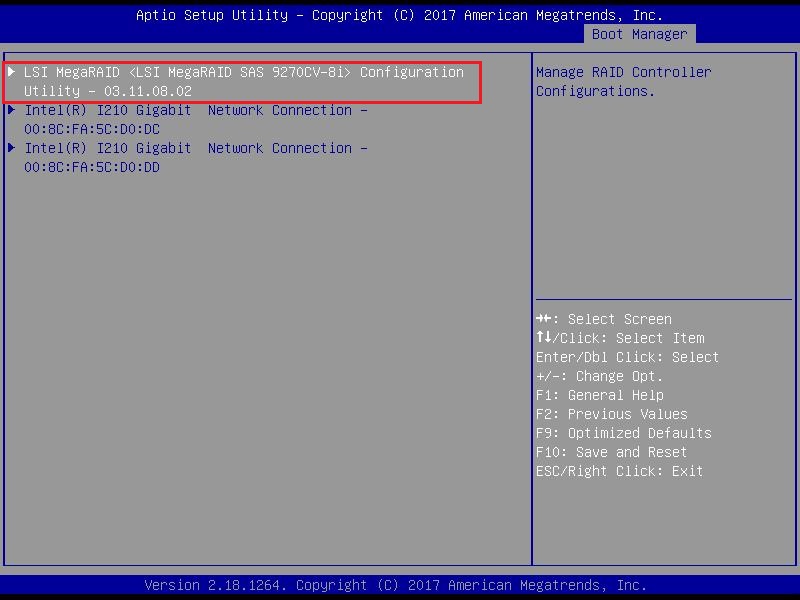The width and height of the screenshot is (800, 600).
Task: Click F9: Optimized Defaults option
Action: (623, 432)
